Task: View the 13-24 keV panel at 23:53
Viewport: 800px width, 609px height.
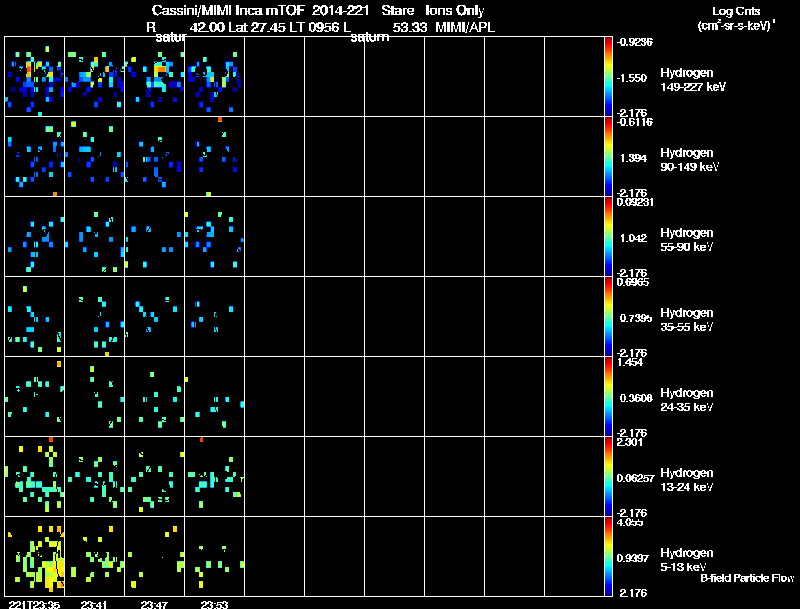Action: [214, 477]
